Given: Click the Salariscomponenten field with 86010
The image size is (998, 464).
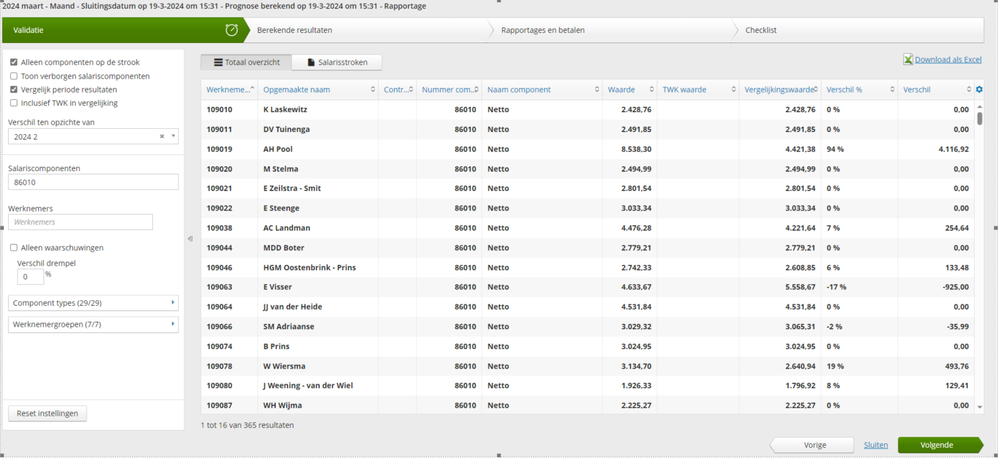Looking at the screenshot, I should (93, 182).
